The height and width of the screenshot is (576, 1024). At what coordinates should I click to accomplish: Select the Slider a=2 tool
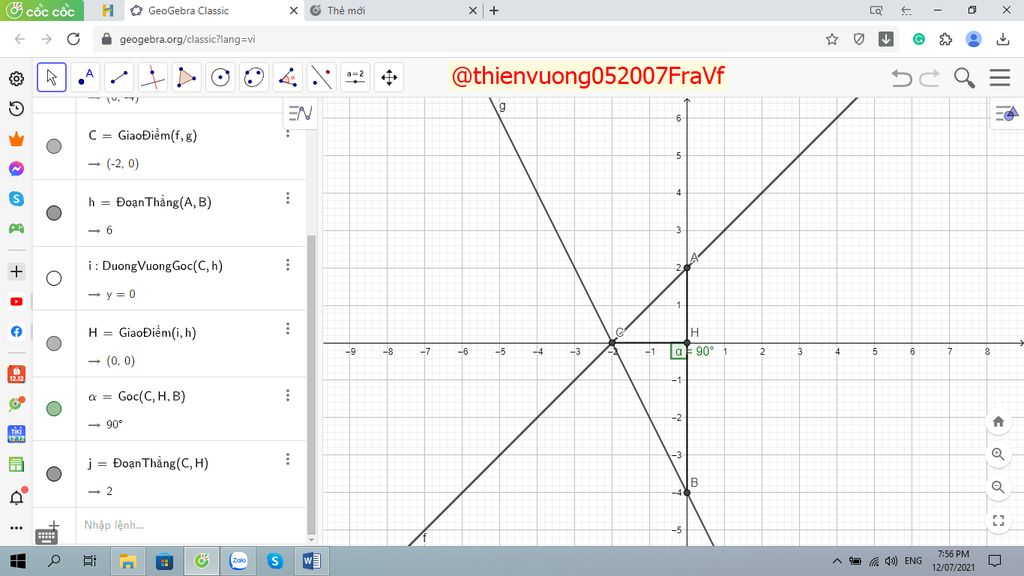(355, 78)
